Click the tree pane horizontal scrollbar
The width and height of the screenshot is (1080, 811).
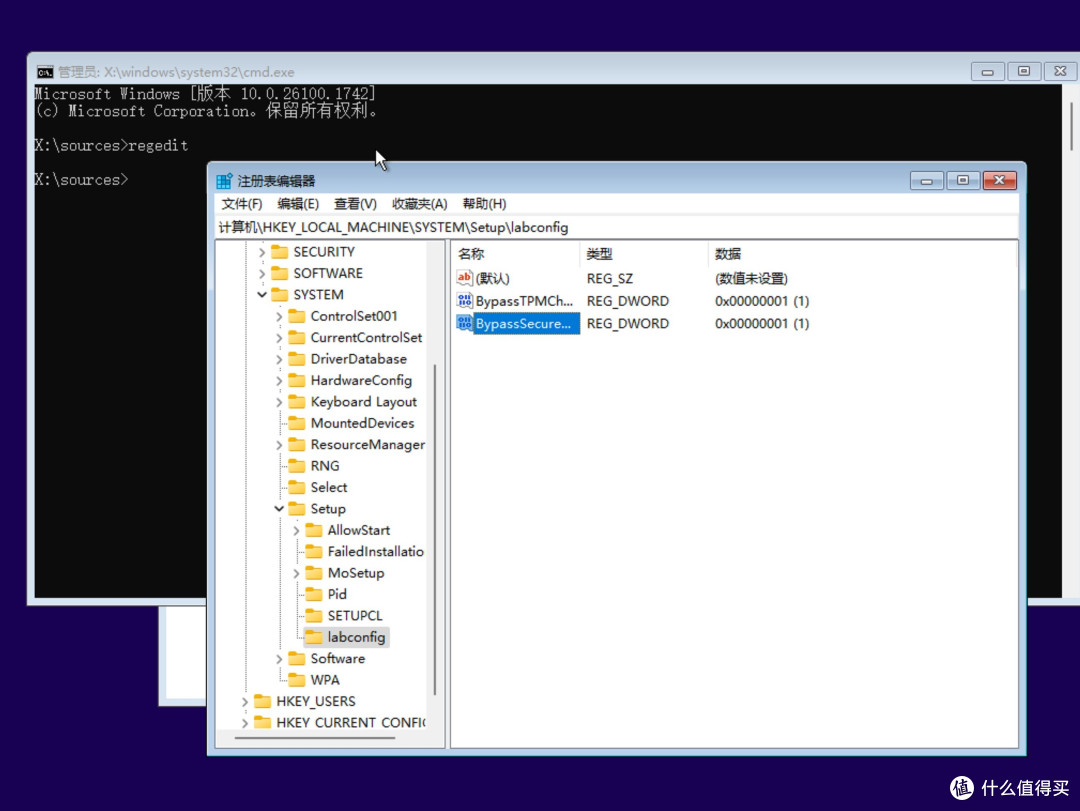(x=315, y=738)
